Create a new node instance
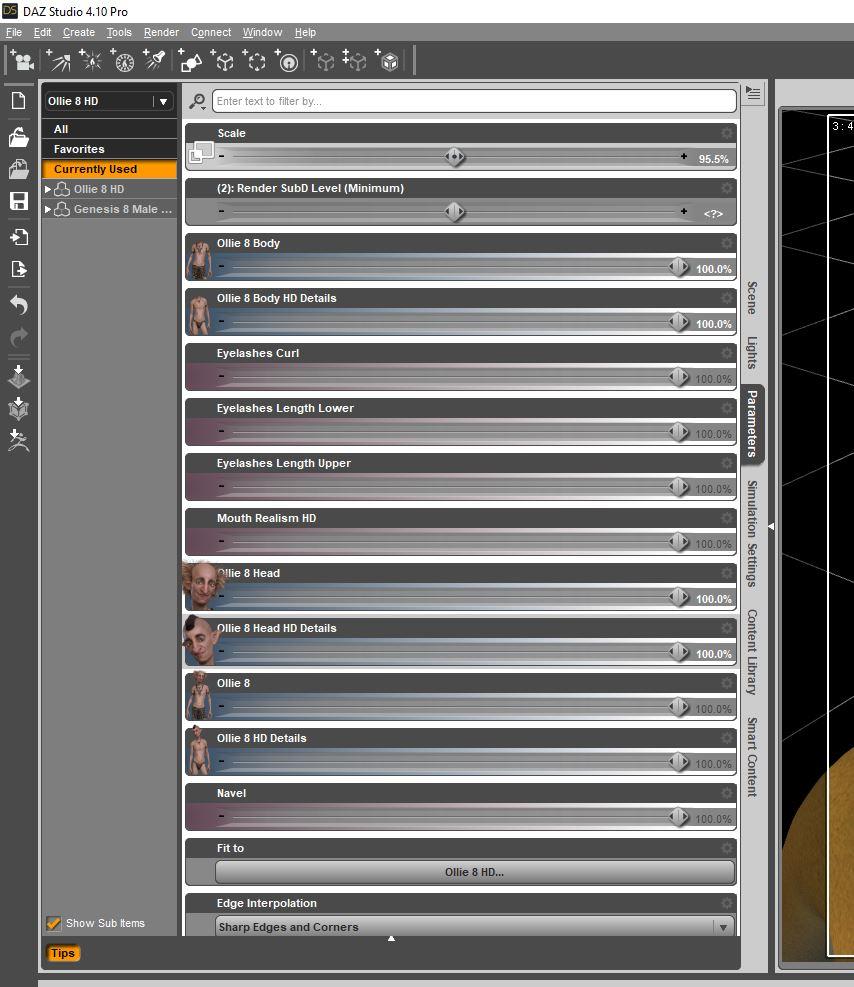 (x=323, y=60)
